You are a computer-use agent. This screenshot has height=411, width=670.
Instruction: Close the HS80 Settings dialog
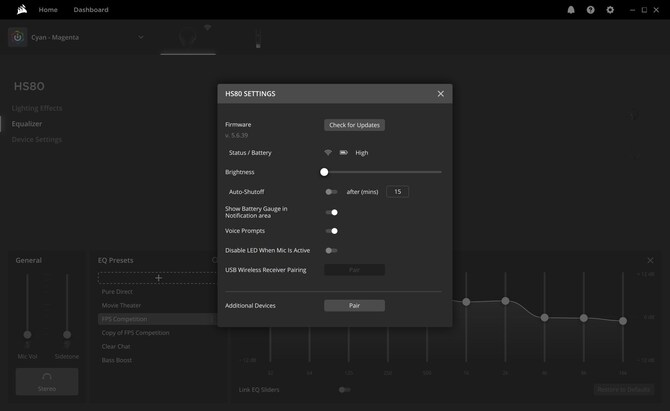(x=441, y=94)
